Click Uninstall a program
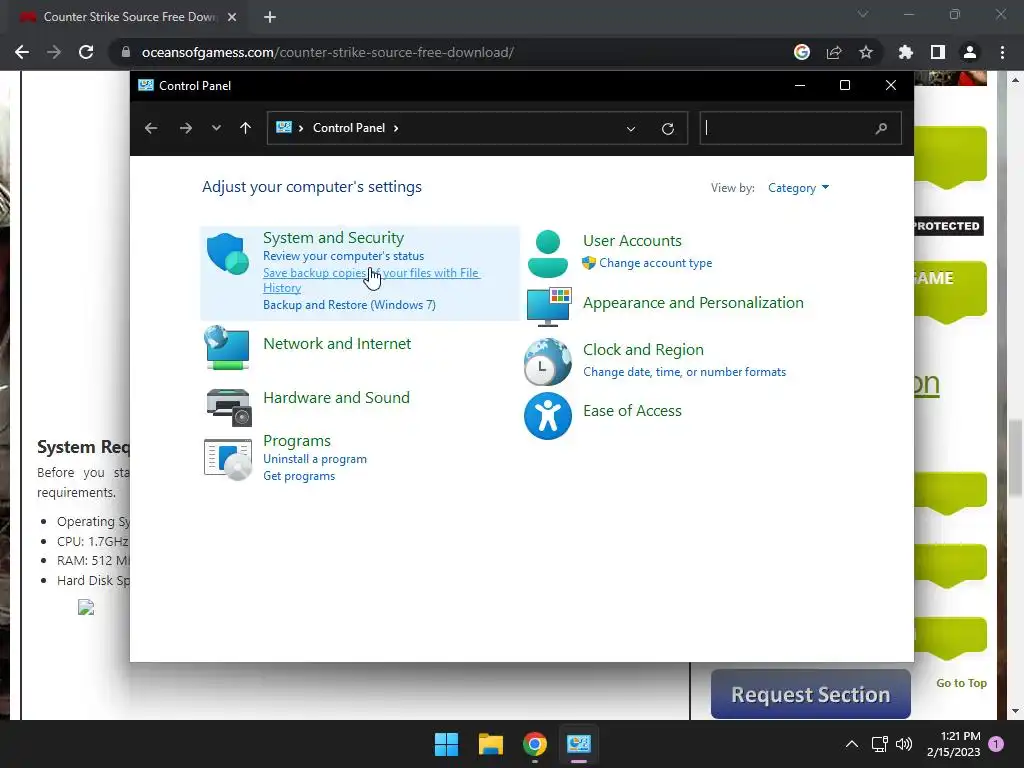Screen dimensions: 1024x768 315,459
